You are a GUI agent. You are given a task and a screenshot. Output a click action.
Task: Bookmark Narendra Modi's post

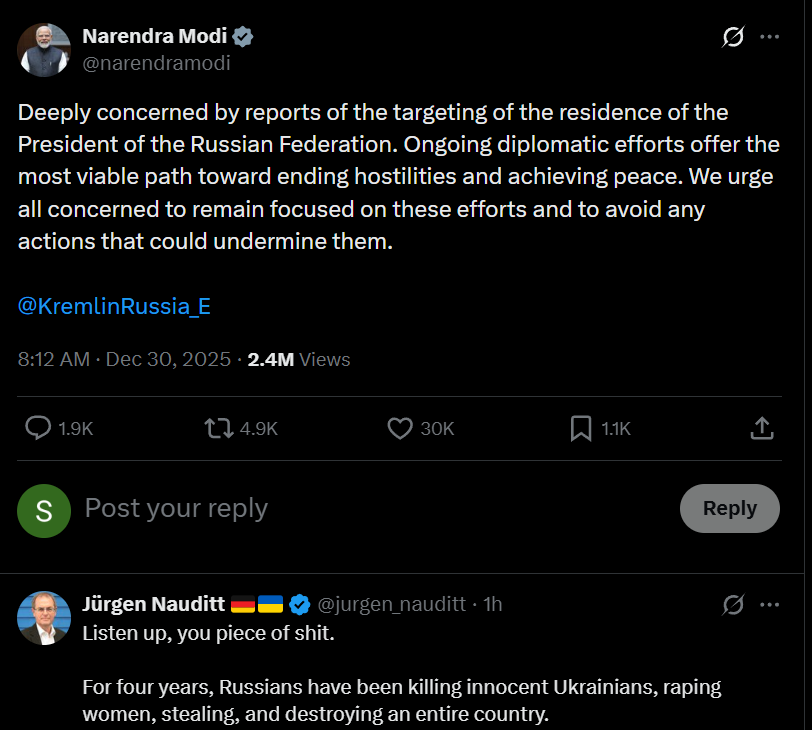tap(581, 428)
